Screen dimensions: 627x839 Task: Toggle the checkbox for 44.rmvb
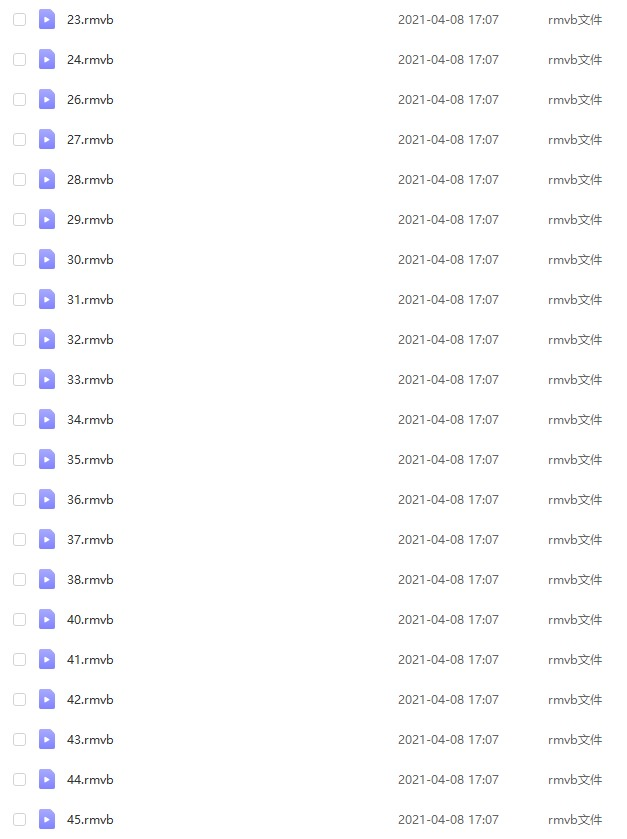point(19,779)
